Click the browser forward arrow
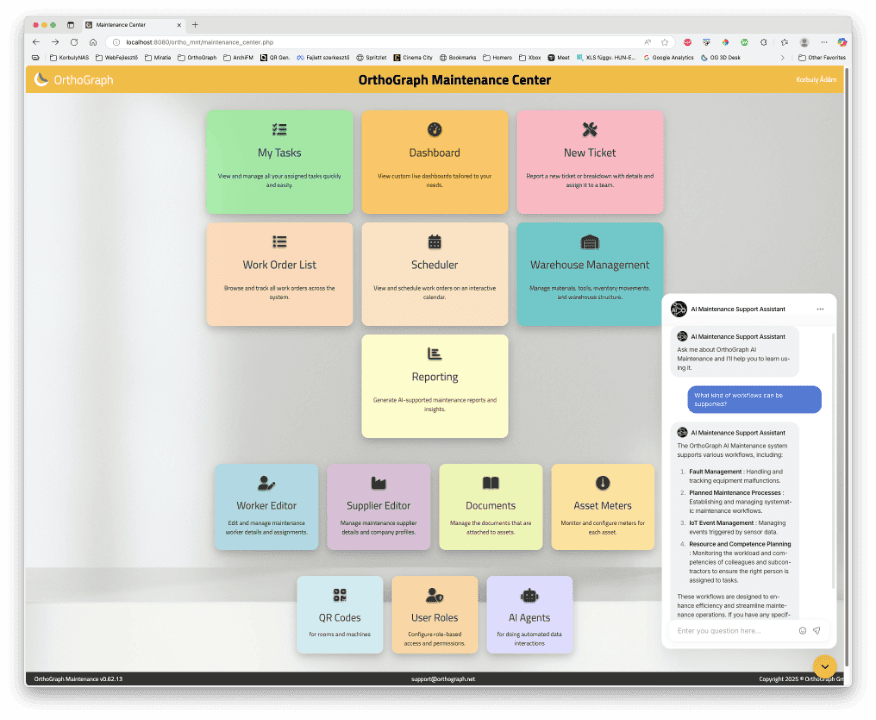Viewport: 876px width, 720px height. 55,42
